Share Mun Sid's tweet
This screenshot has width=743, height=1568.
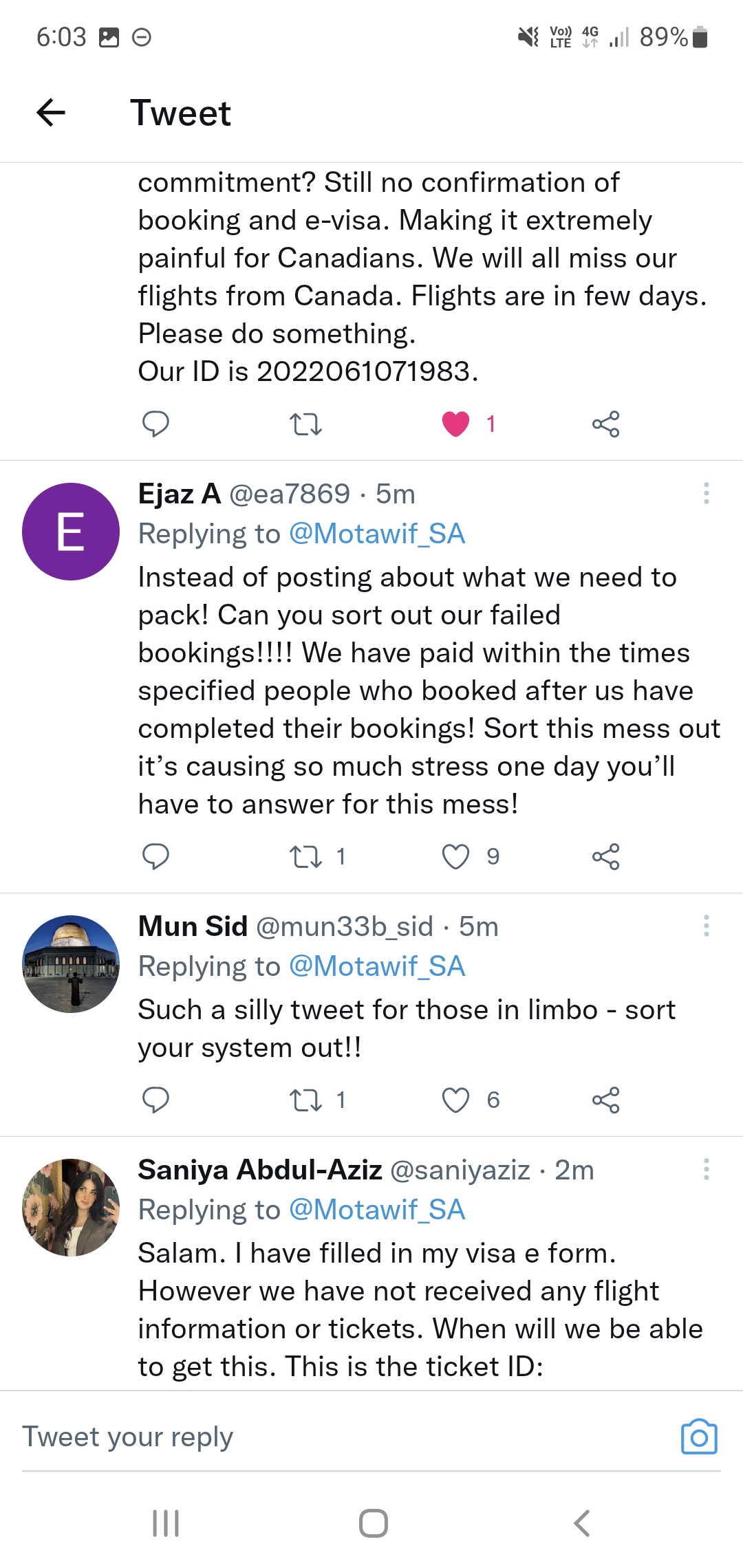[605, 1100]
